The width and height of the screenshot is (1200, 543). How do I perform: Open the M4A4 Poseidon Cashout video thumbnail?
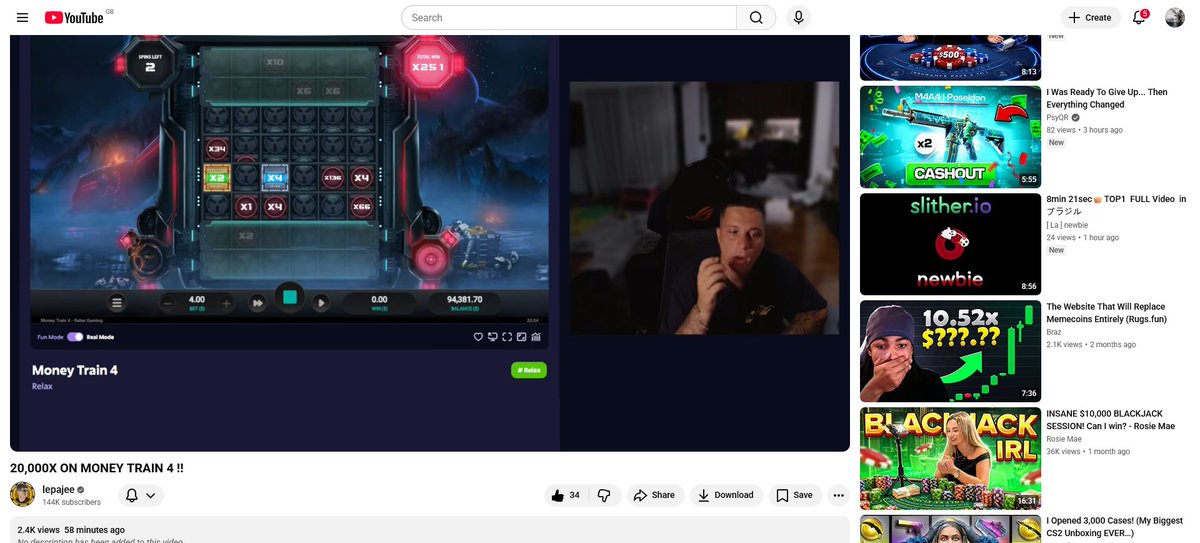pyautogui.click(x=950, y=137)
